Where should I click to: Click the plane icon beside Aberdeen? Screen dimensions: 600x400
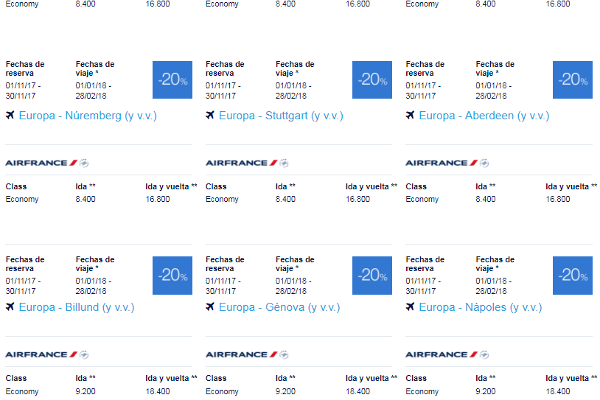(x=410, y=115)
